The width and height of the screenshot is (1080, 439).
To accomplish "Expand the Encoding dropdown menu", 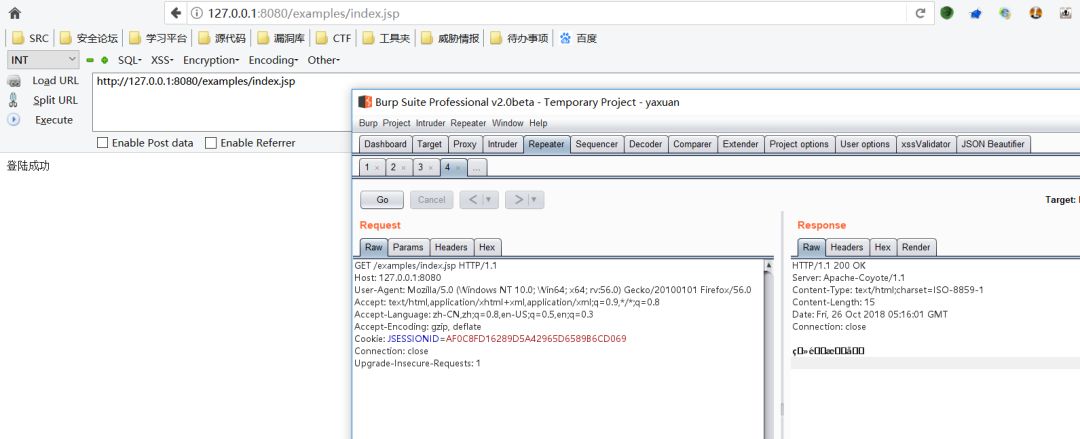I will (273, 60).
